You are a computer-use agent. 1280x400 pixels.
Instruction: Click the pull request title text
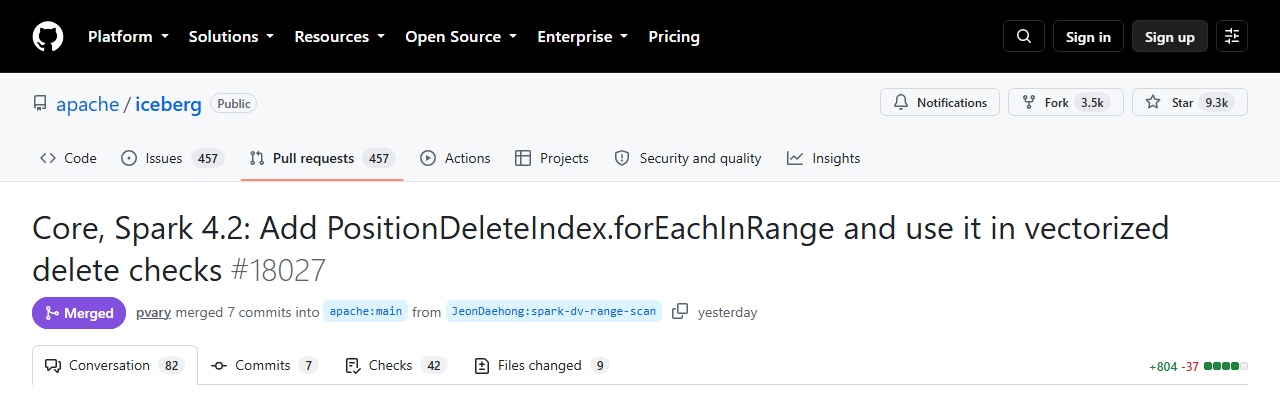(x=600, y=249)
